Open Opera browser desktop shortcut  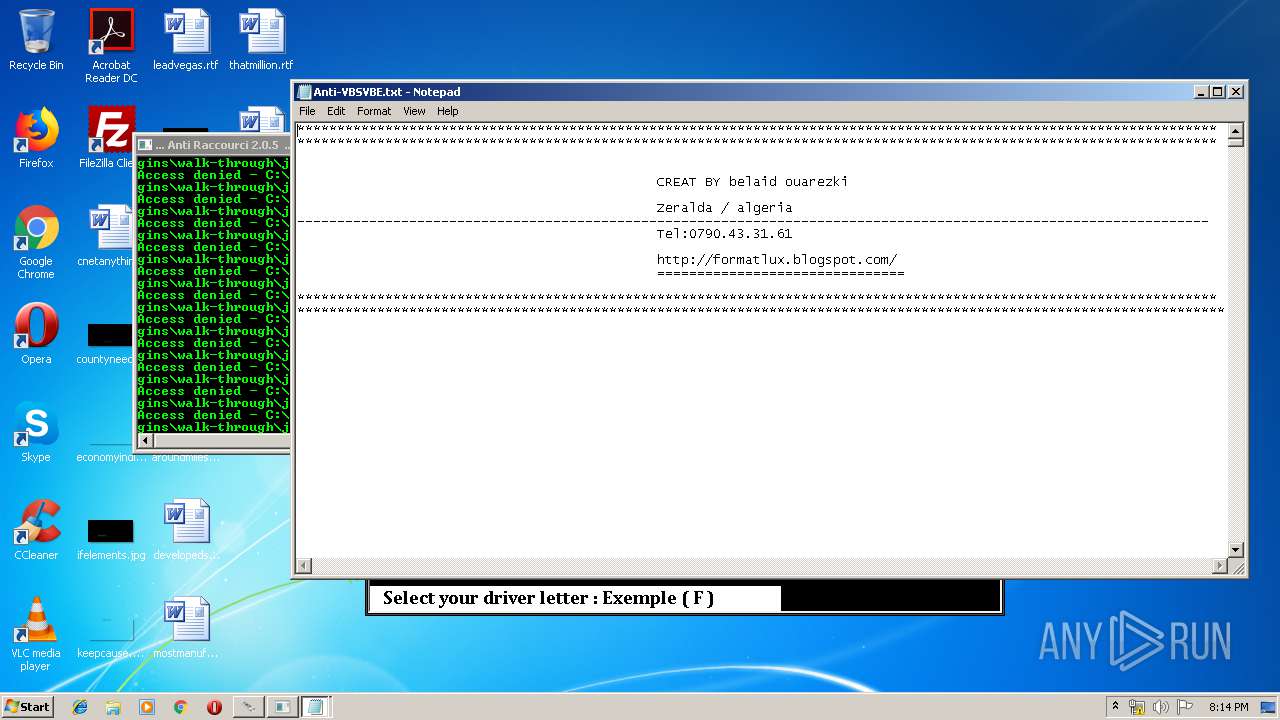pos(36,334)
